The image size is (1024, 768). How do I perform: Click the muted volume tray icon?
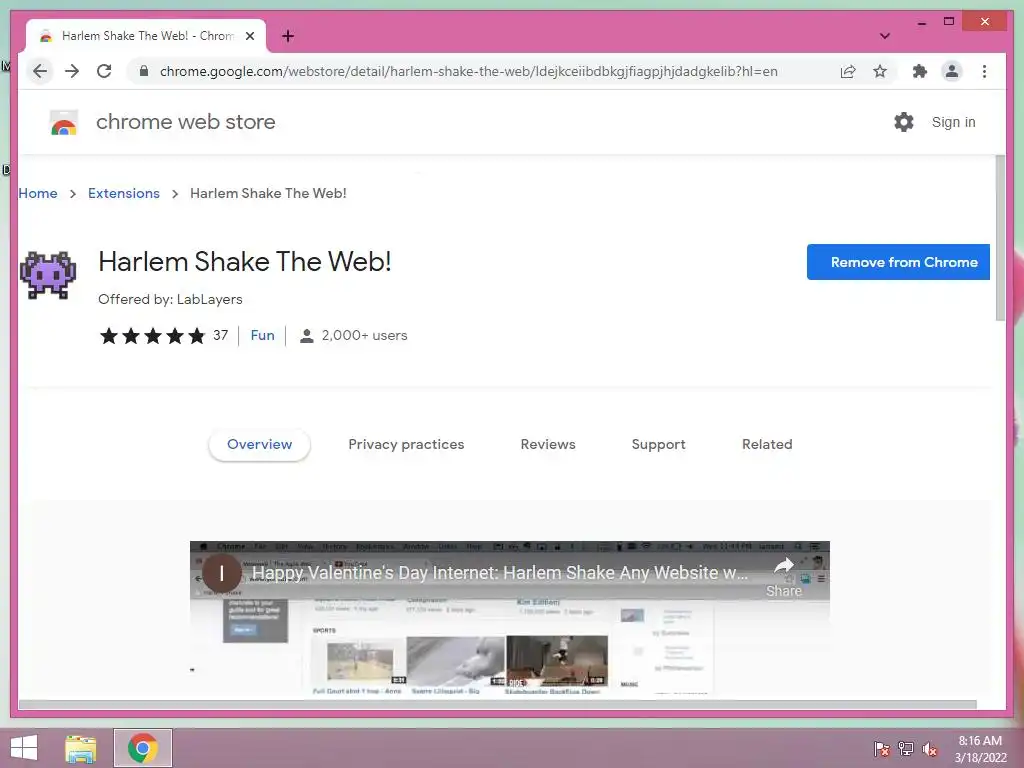[x=930, y=749]
